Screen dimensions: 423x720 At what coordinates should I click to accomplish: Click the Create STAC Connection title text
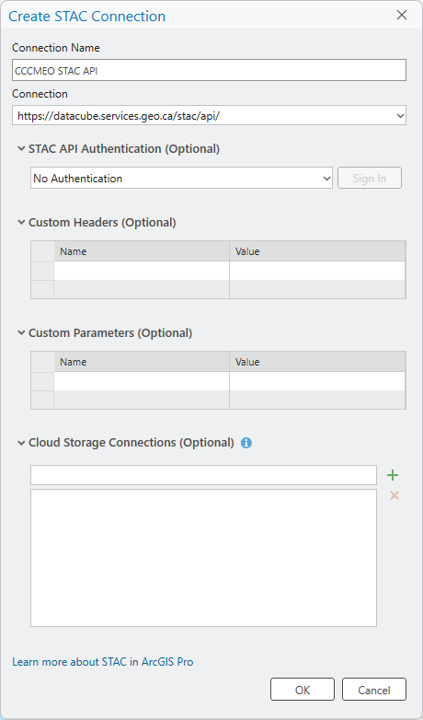point(87,16)
